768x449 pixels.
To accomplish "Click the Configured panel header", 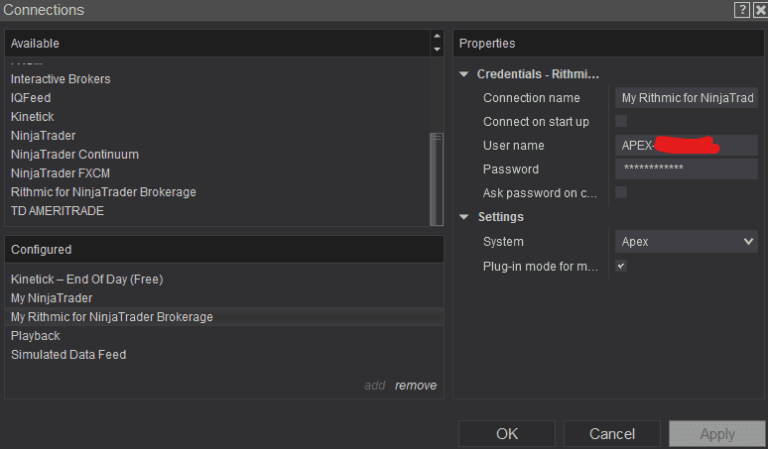I will pos(224,250).
